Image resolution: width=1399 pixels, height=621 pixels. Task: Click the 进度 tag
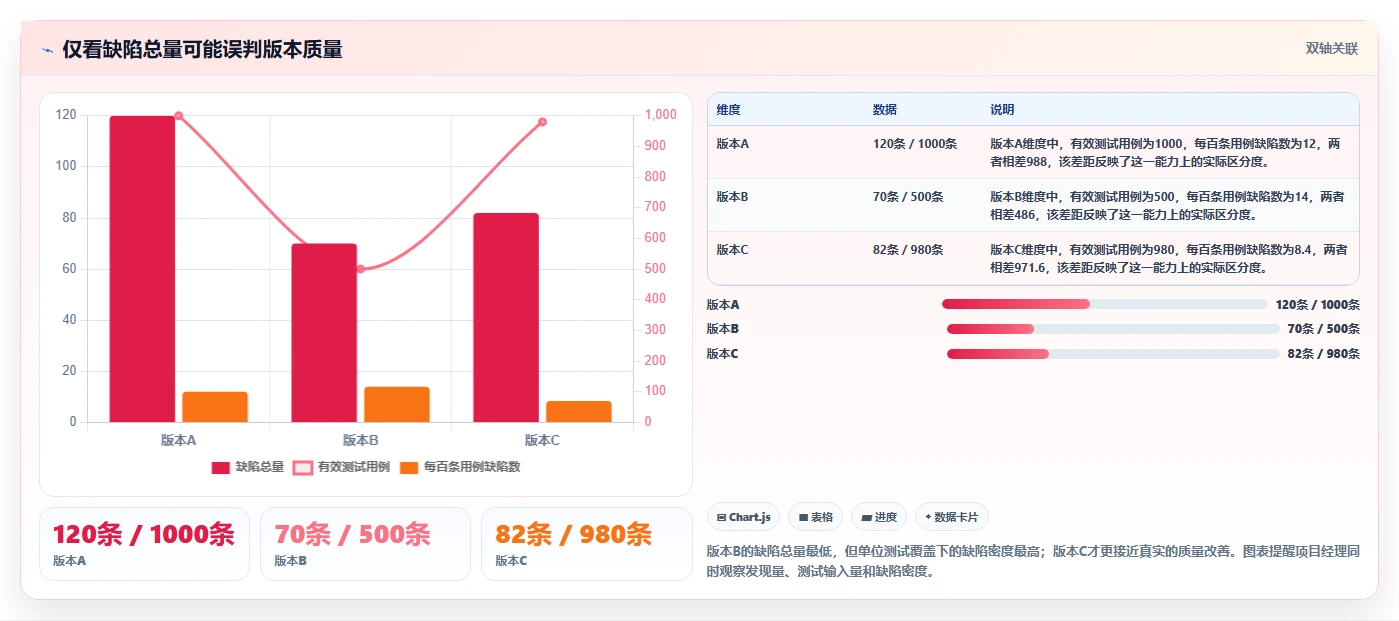pos(879,517)
